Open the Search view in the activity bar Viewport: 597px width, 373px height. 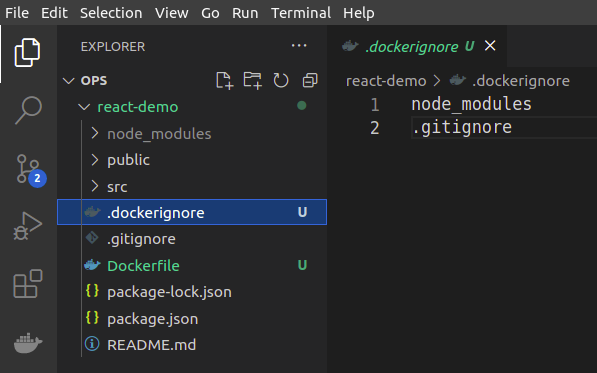point(28,110)
